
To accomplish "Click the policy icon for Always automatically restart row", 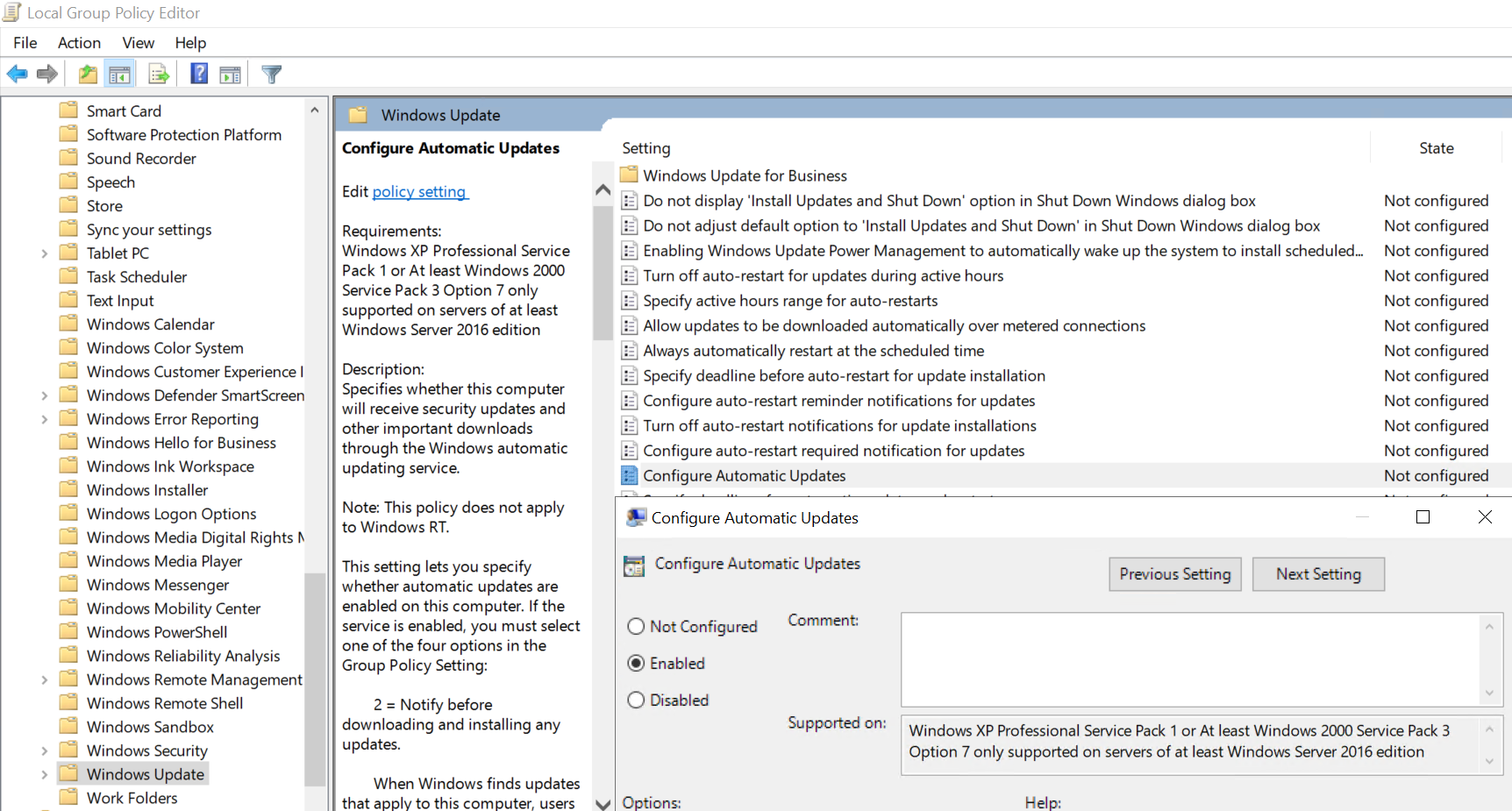I will [x=629, y=351].
